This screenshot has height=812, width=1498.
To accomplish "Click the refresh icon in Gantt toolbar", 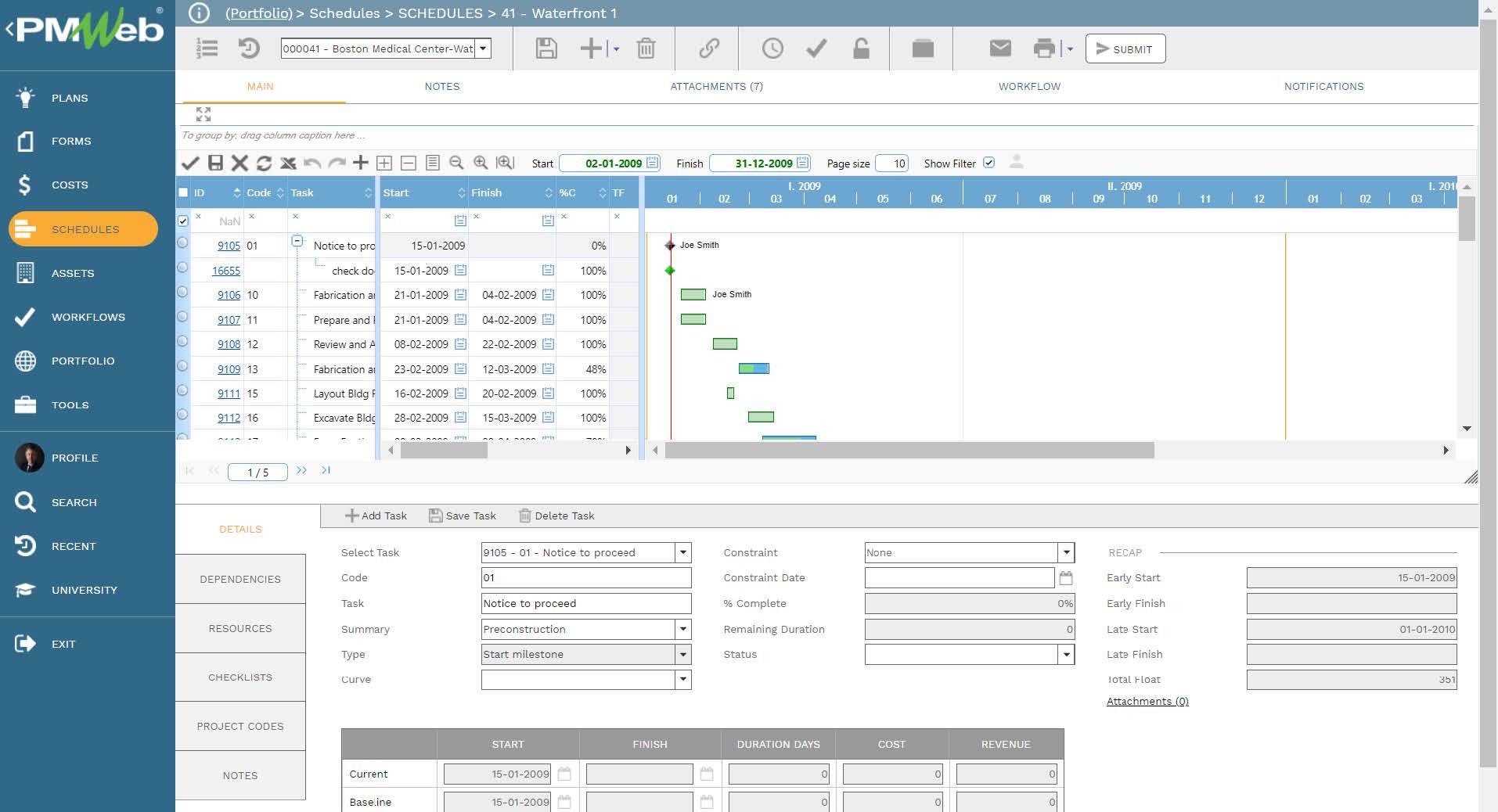I will click(264, 163).
